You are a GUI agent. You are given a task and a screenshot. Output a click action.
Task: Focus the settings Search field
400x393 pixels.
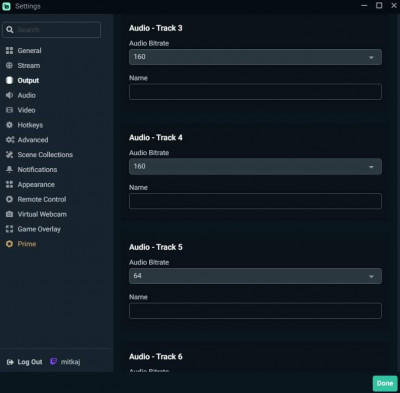click(x=52, y=30)
